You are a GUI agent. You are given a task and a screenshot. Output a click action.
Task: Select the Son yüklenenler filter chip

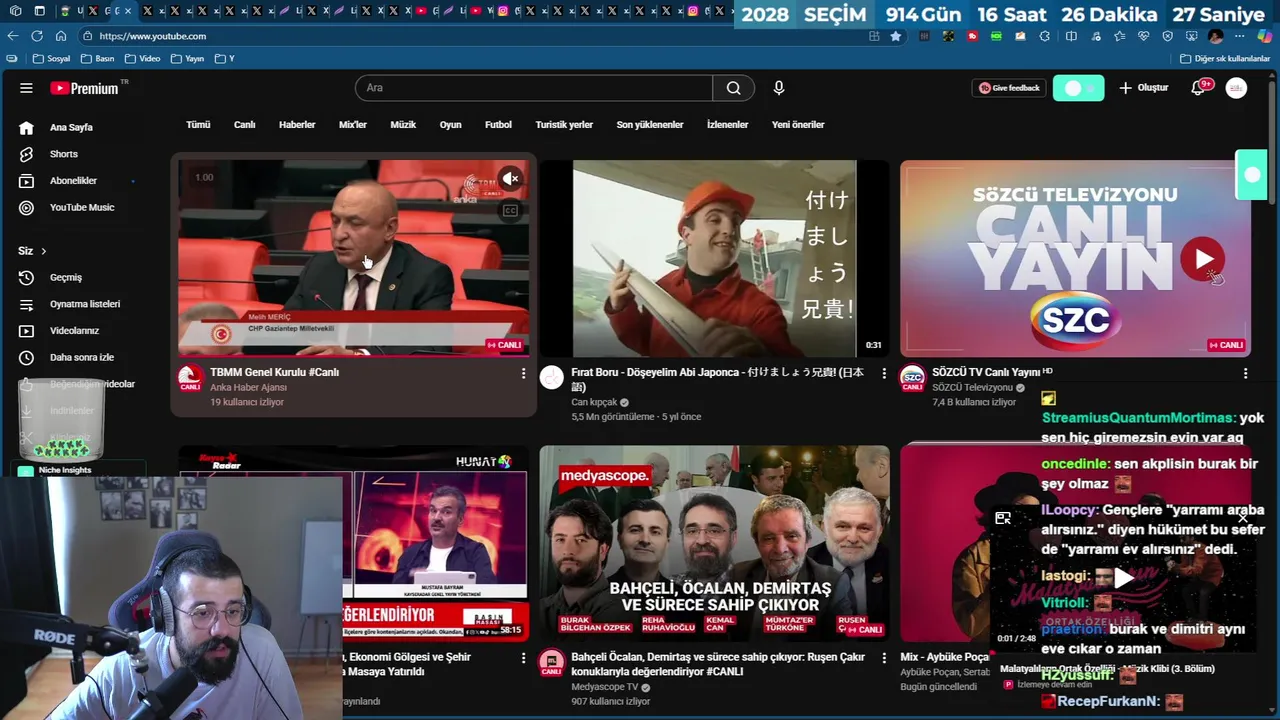pyautogui.click(x=650, y=125)
